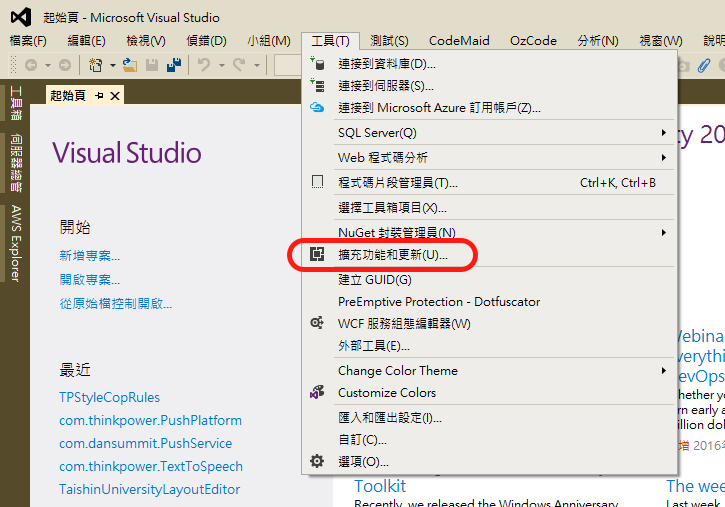
Task: Open the AWS Explorer side panel tab
Action: pos(16,244)
